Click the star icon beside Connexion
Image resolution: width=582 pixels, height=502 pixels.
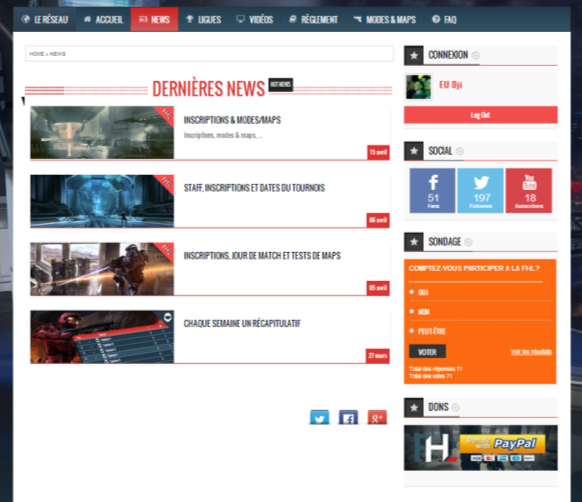[x=414, y=56]
